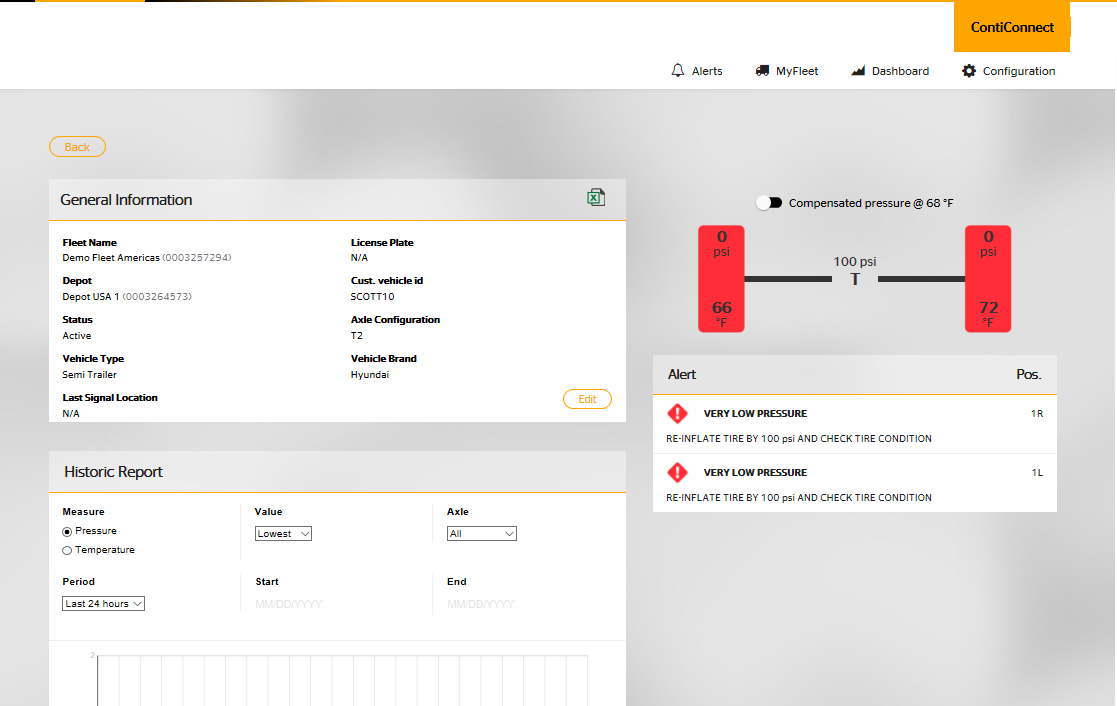This screenshot has width=1117, height=706.
Task: Open the Period dropdown Last 24 hours
Action: [x=104, y=604]
